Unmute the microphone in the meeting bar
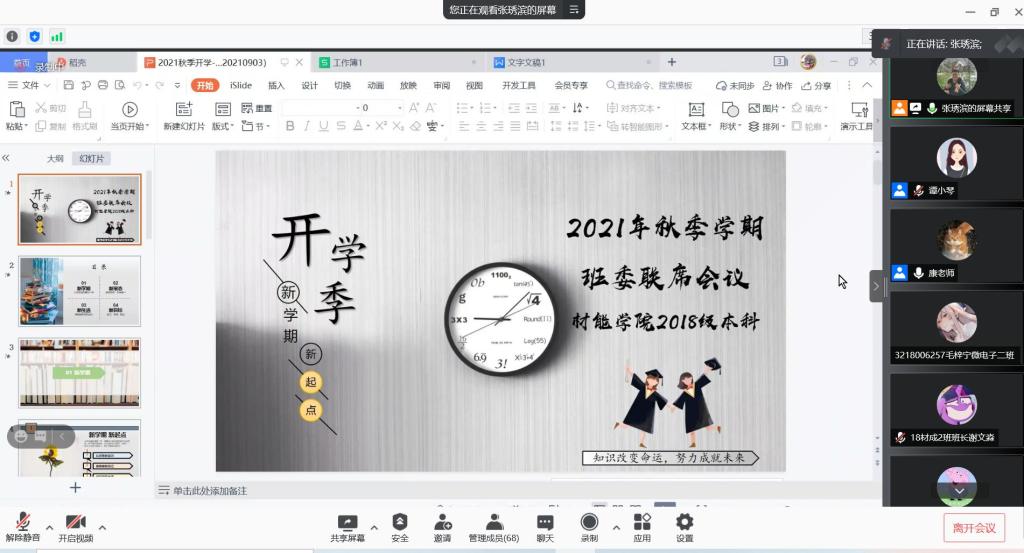 (x=22, y=525)
